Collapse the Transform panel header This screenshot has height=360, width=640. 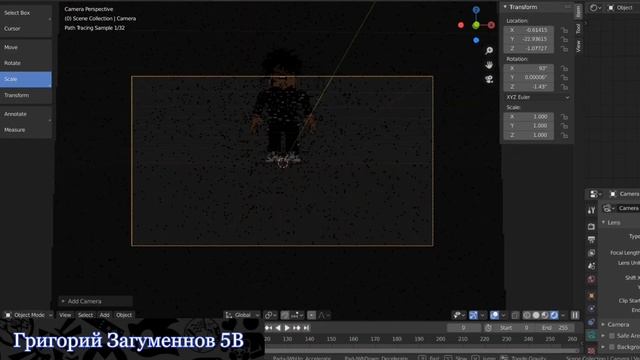click(536, 7)
